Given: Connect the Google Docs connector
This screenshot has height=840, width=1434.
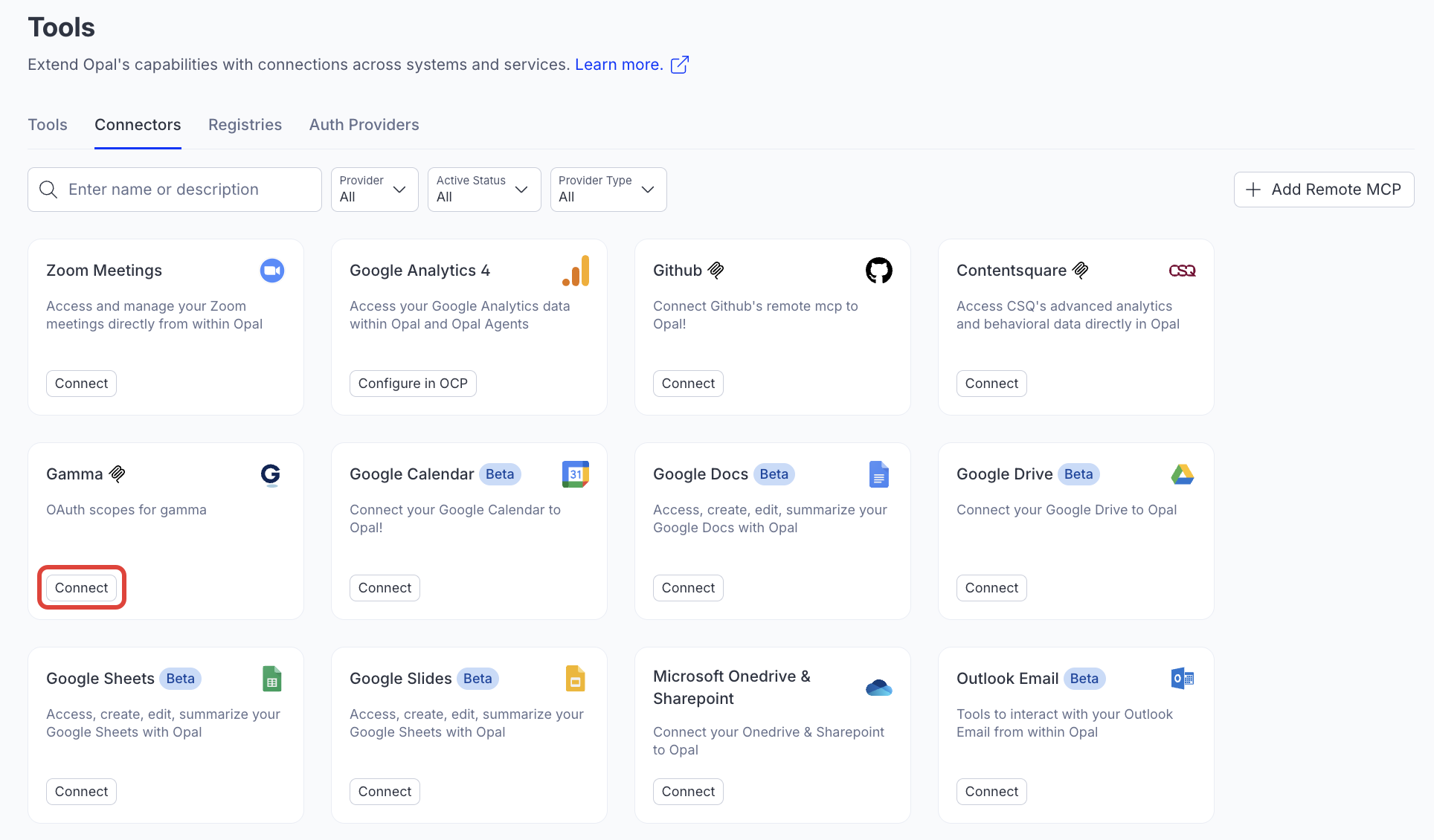Looking at the screenshot, I should [x=688, y=588].
